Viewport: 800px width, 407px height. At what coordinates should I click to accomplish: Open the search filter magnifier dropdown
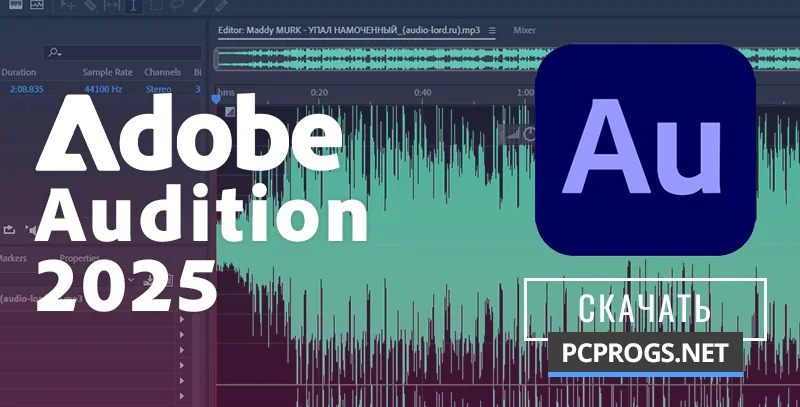tap(55, 52)
